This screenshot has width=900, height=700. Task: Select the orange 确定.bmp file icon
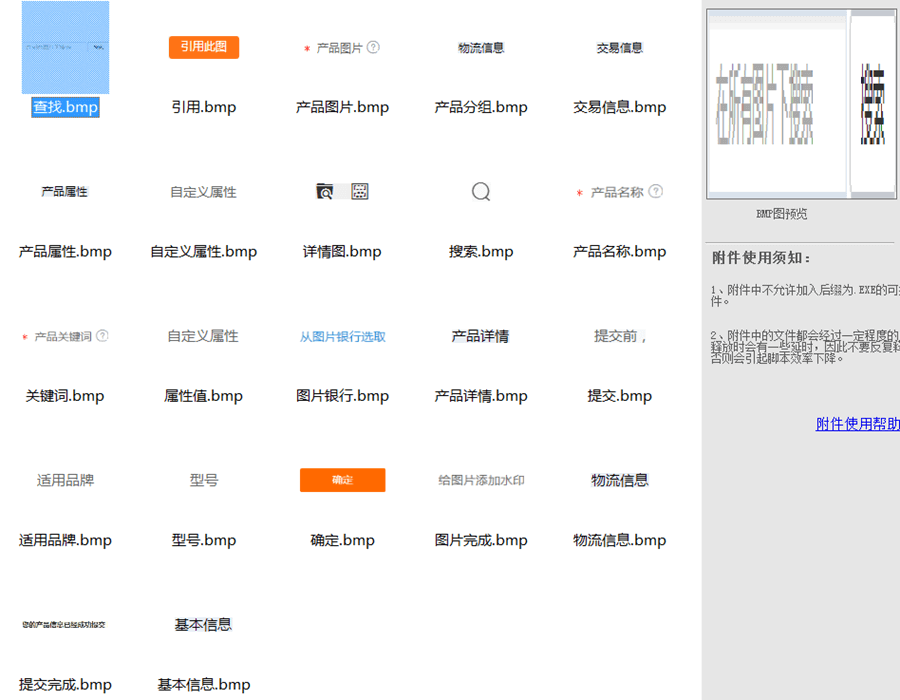tap(342, 480)
